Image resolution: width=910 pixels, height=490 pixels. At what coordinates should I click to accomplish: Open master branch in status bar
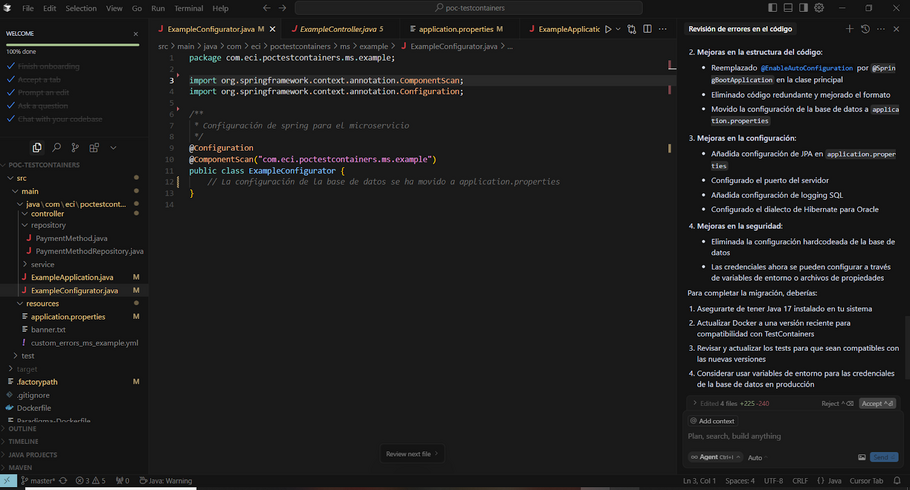click(x=38, y=481)
